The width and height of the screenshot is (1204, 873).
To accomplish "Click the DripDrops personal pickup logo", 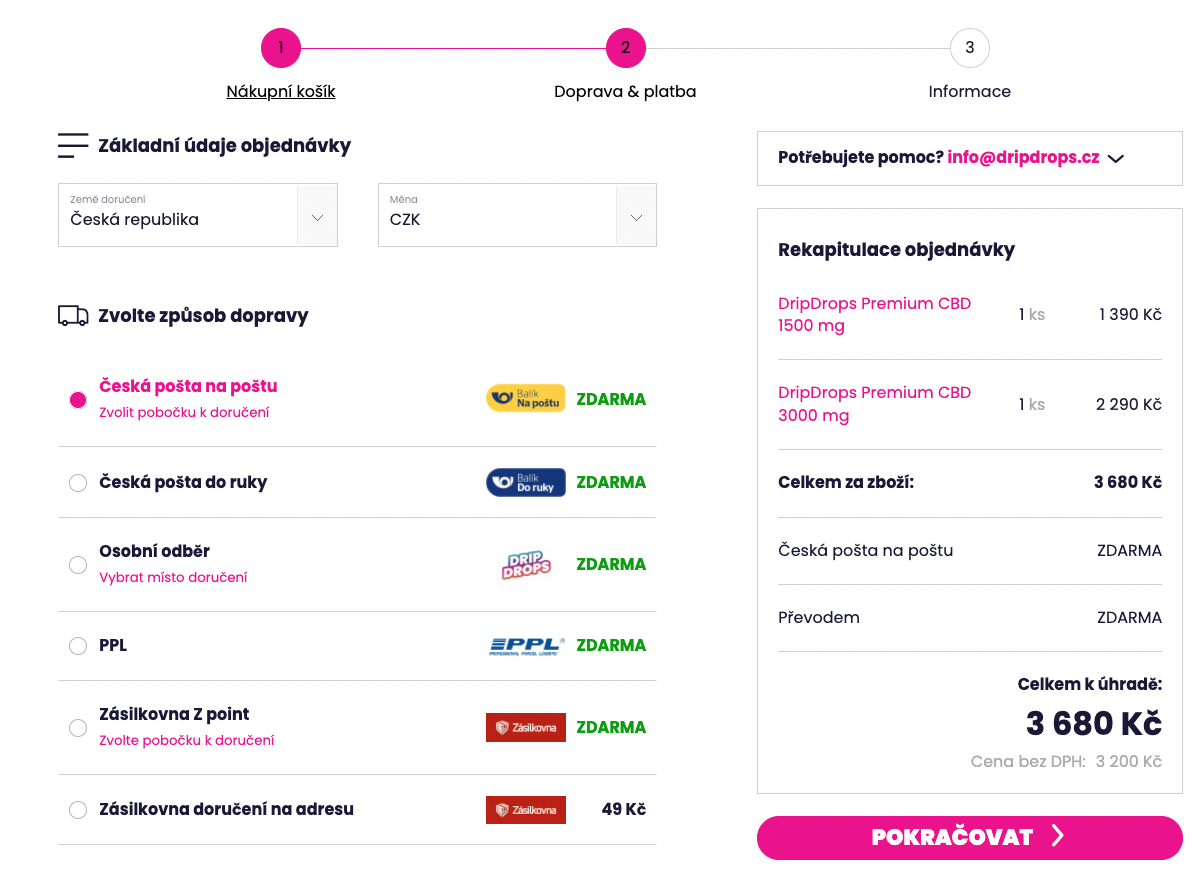I will coord(525,564).
